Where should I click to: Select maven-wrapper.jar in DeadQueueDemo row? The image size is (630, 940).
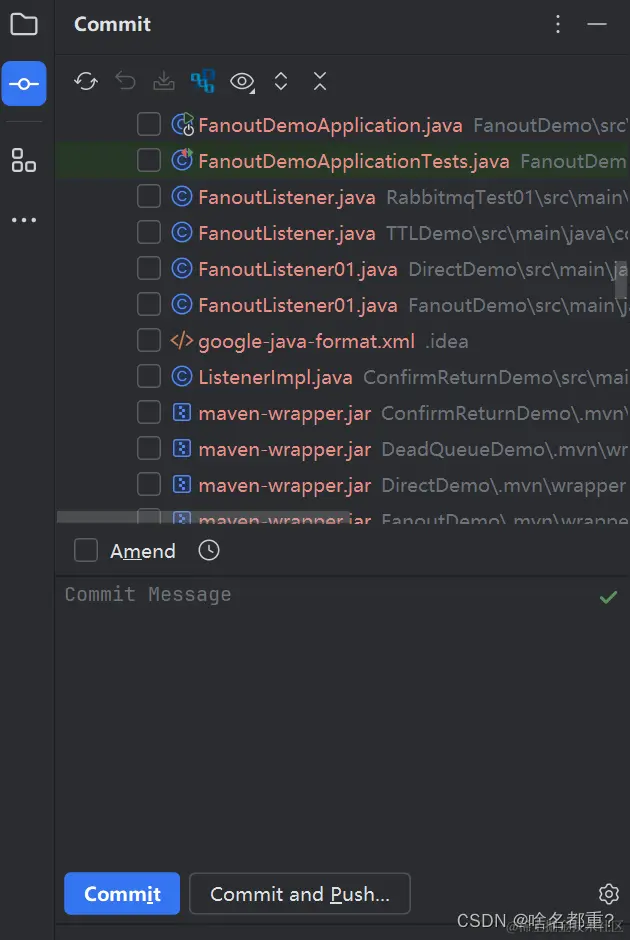click(342, 448)
